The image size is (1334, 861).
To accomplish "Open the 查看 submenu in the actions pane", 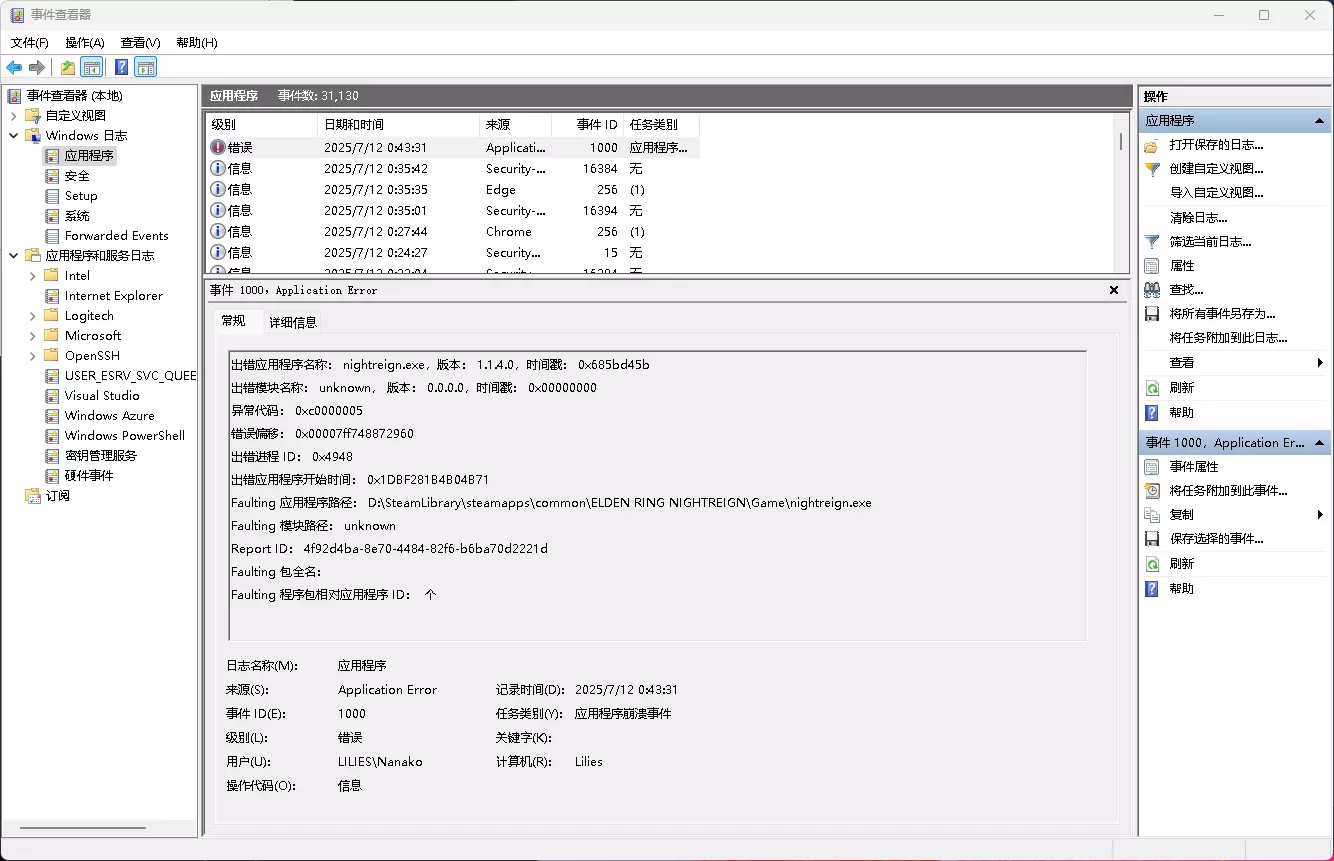I will pos(1236,363).
